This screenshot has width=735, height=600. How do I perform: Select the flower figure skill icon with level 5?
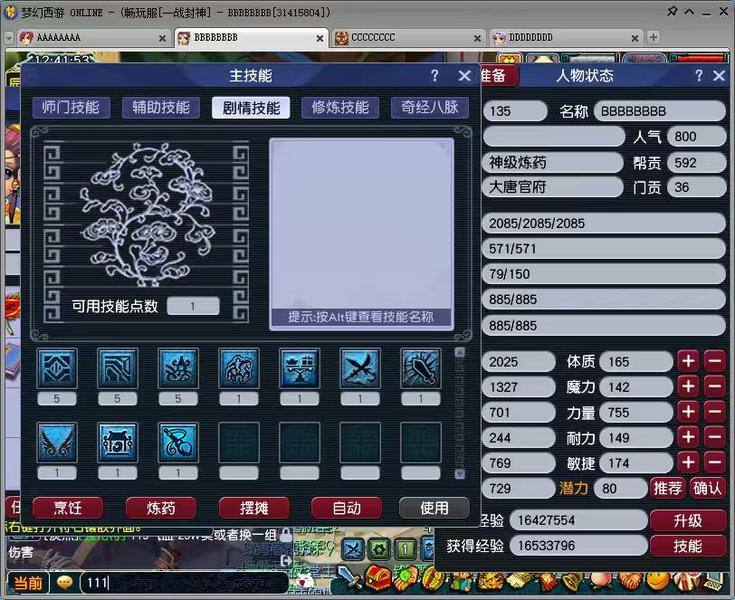tap(178, 368)
